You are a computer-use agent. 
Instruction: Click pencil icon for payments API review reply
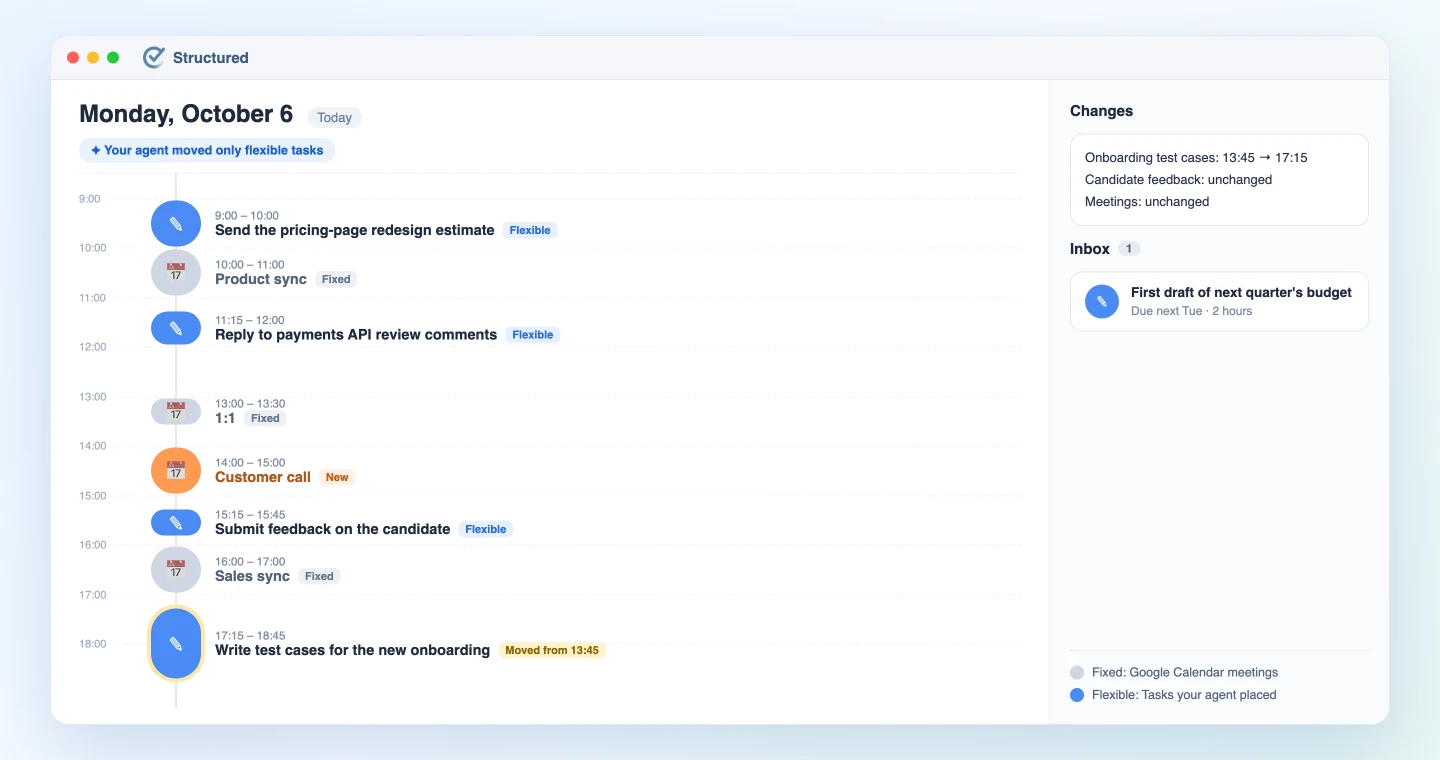(x=176, y=328)
